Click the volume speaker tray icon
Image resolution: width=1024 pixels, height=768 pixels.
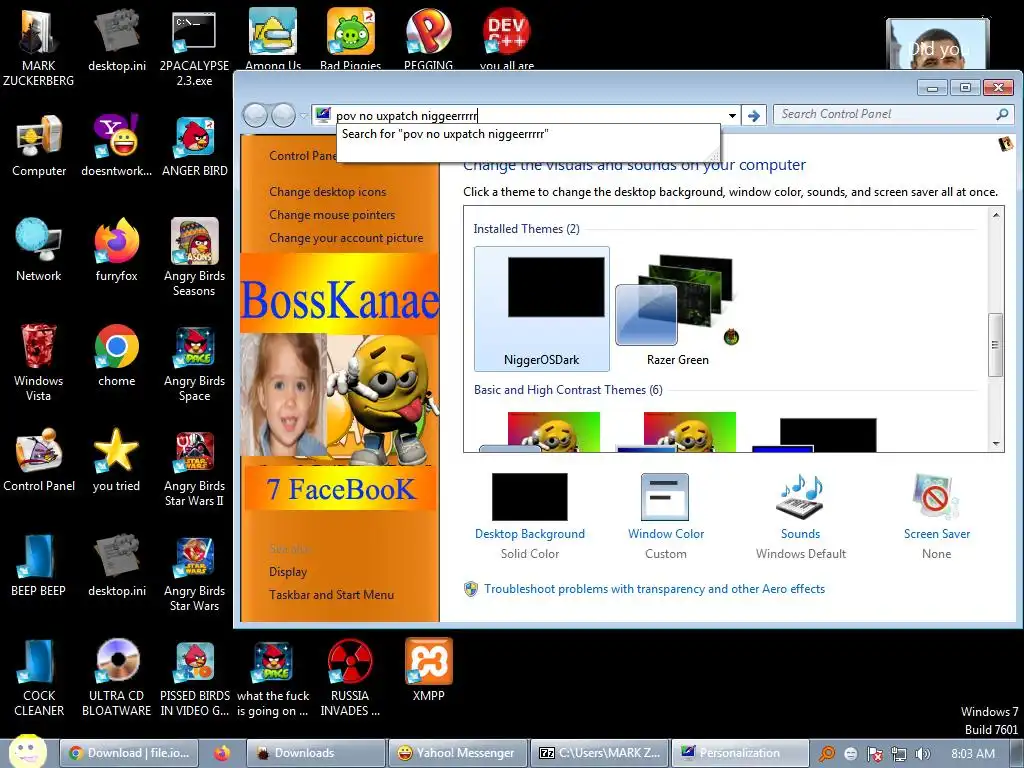(922, 754)
